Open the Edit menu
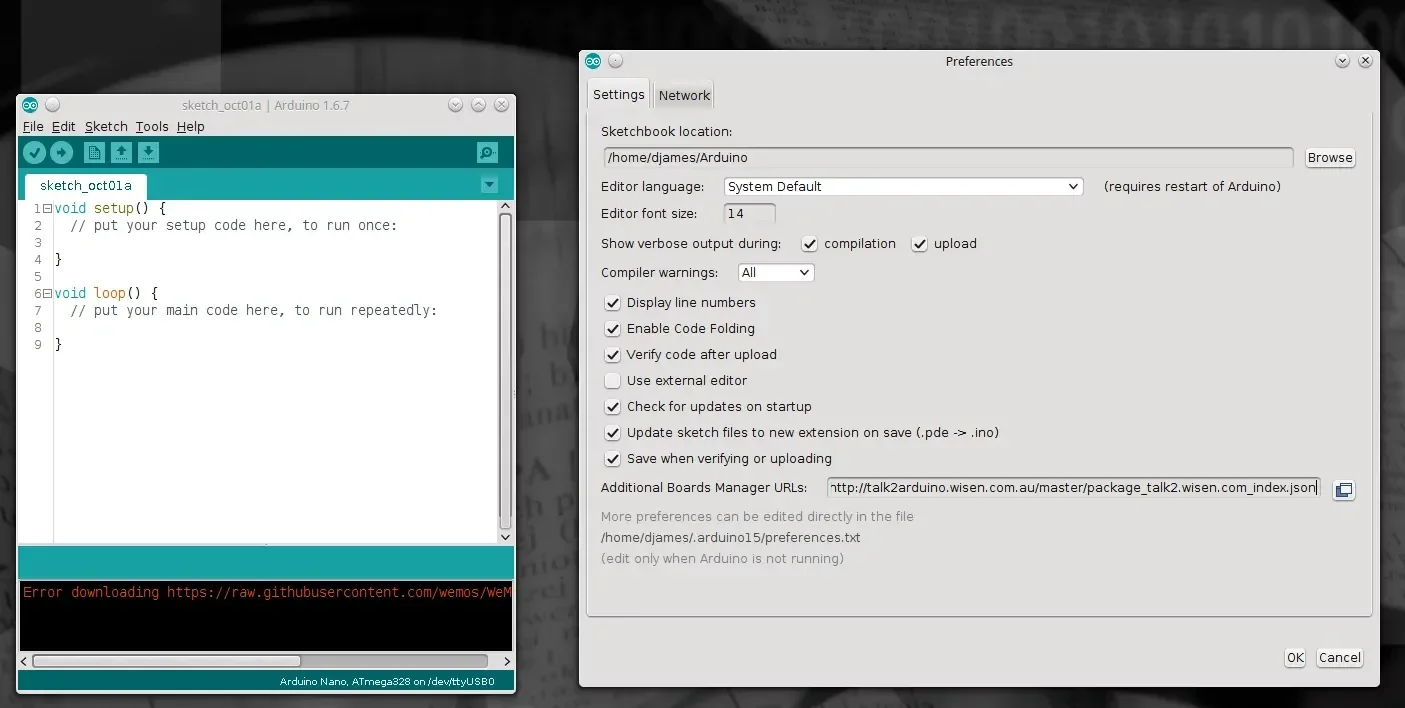Screen dimensions: 1405x708 coord(64,127)
